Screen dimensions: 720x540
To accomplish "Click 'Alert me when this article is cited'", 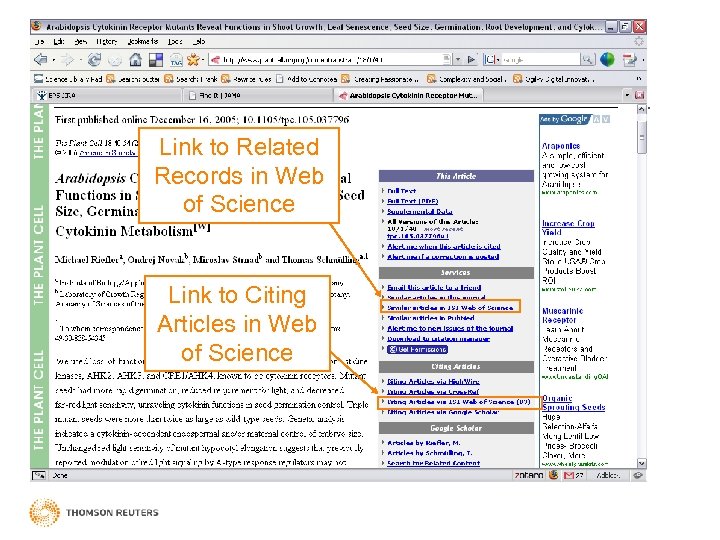I will [x=444, y=247].
